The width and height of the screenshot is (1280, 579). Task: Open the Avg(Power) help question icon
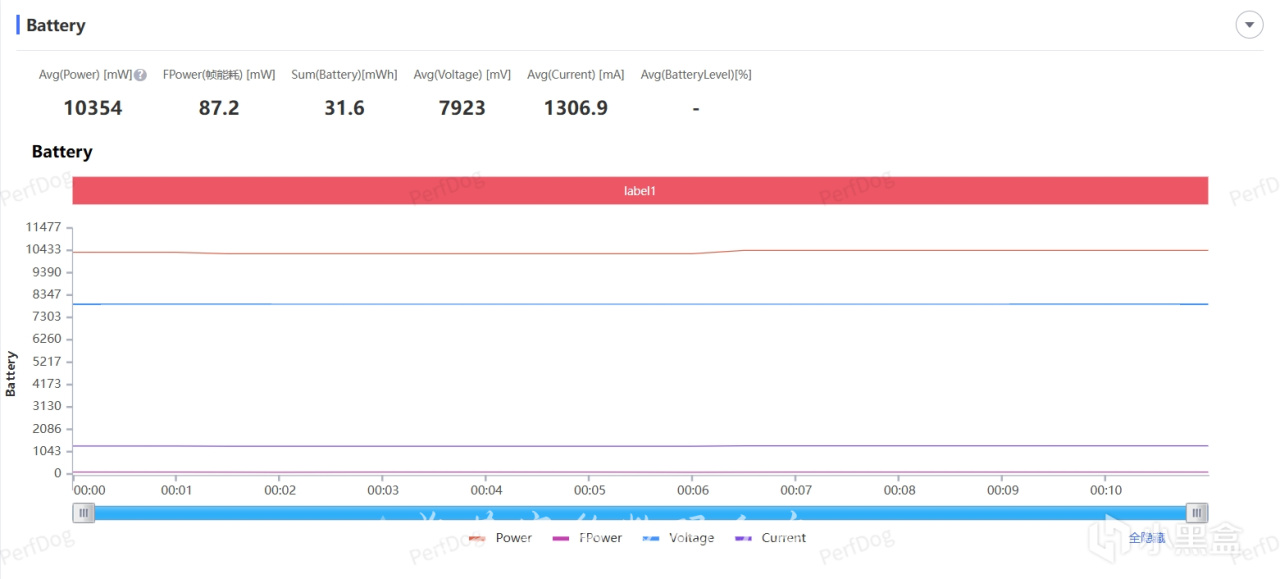pos(141,75)
